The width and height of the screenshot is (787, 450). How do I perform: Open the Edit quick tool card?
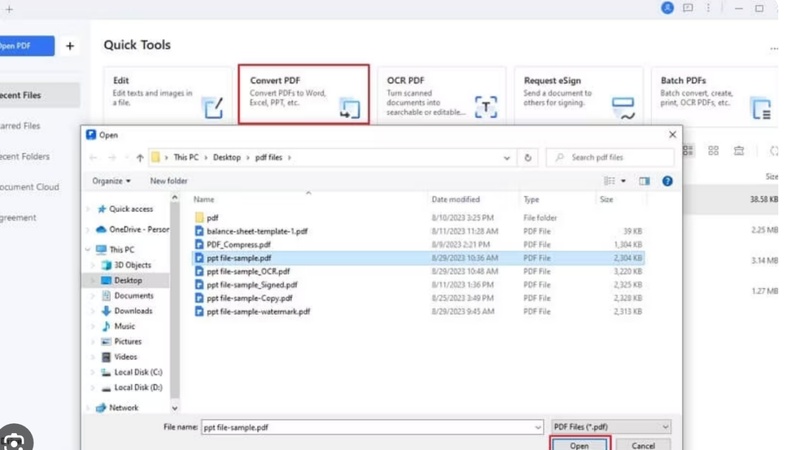point(168,95)
